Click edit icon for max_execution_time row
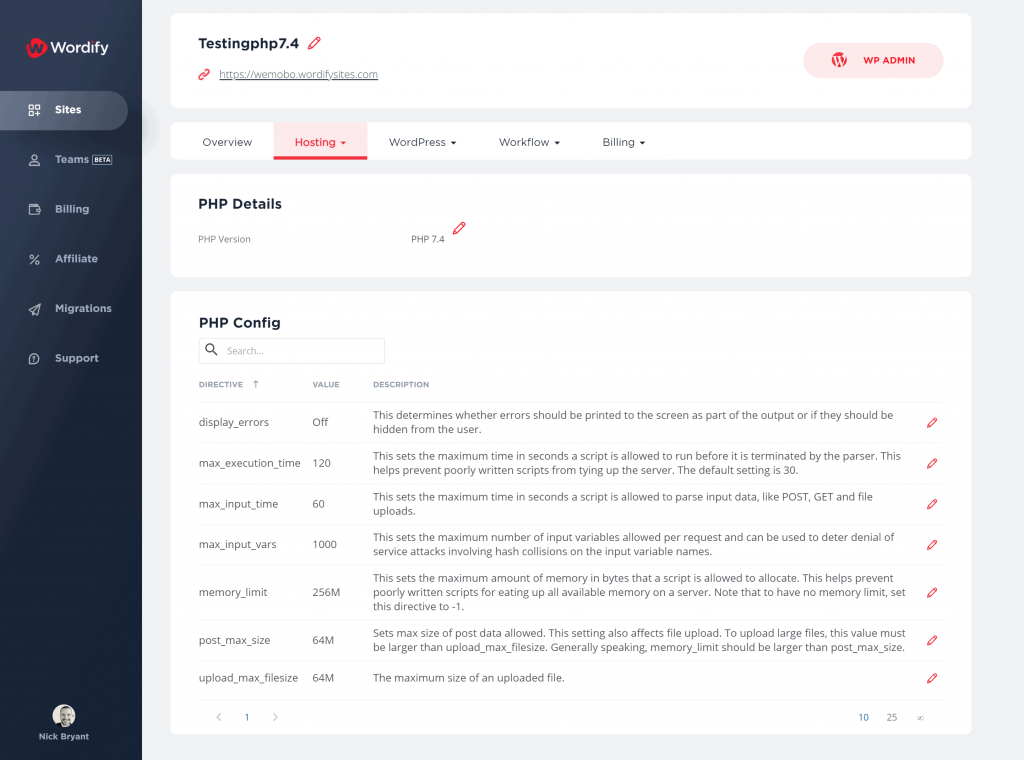Image resolution: width=1024 pixels, height=760 pixels. coord(932,464)
